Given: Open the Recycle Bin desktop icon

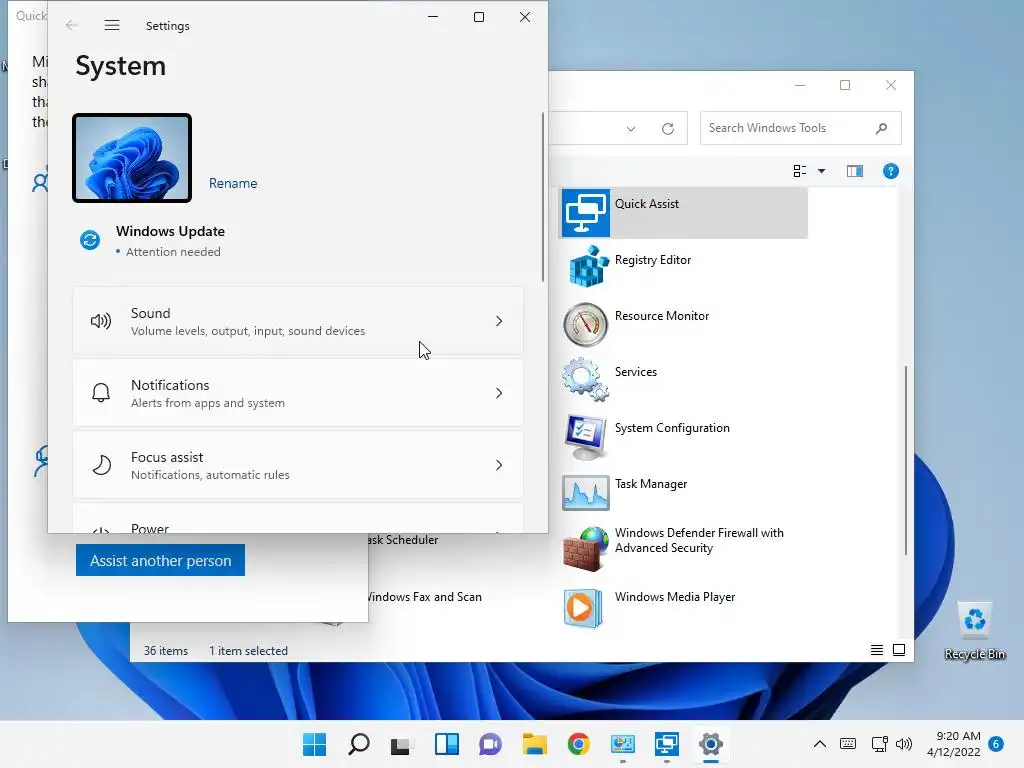Looking at the screenshot, I should click(975, 631).
